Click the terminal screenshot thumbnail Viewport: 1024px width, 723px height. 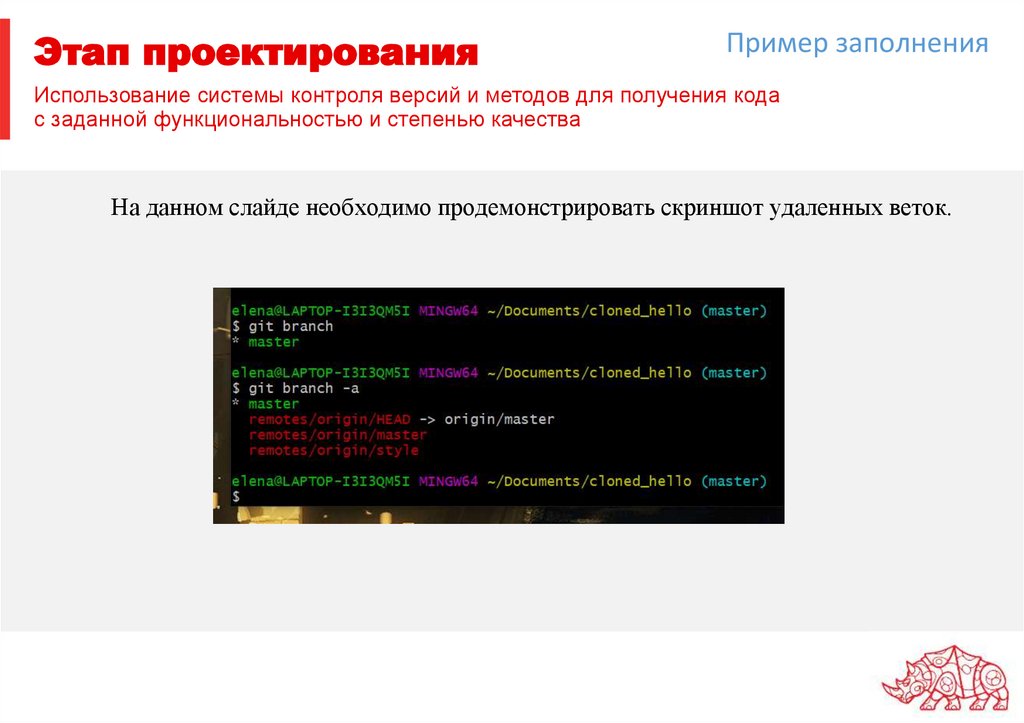(500, 405)
